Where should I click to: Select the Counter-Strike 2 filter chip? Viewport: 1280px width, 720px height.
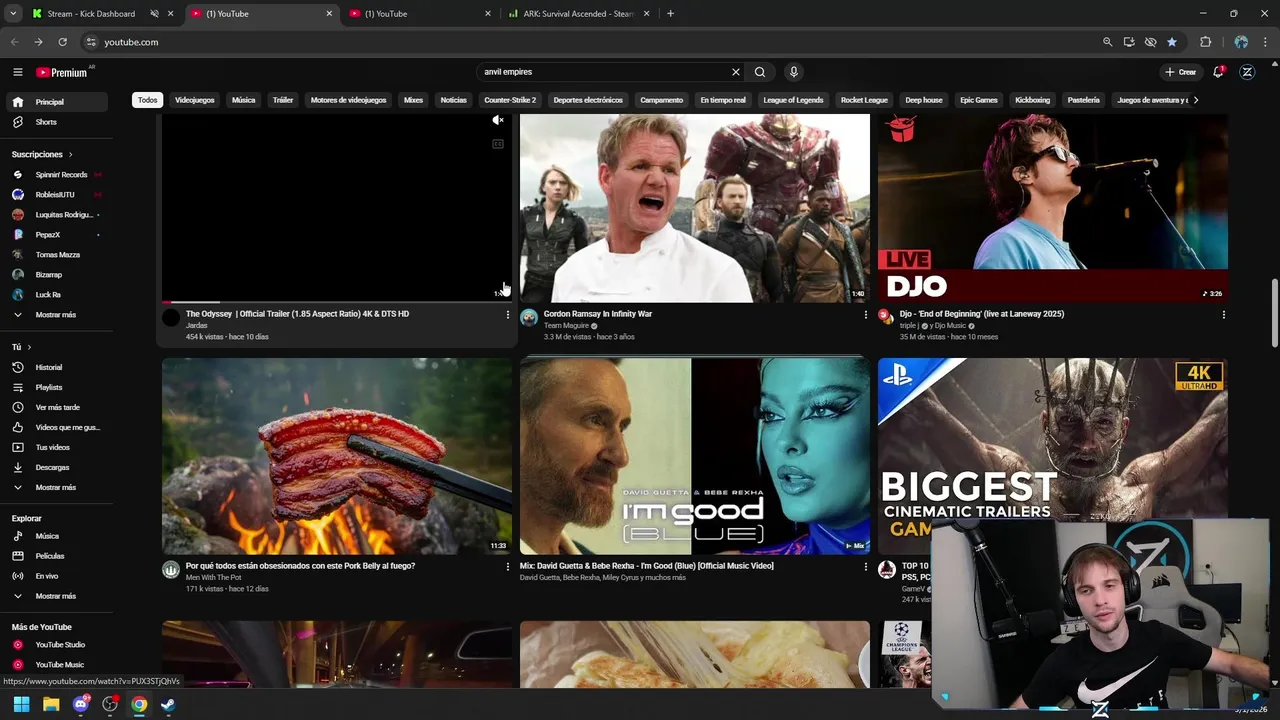click(x=510, y=100)
